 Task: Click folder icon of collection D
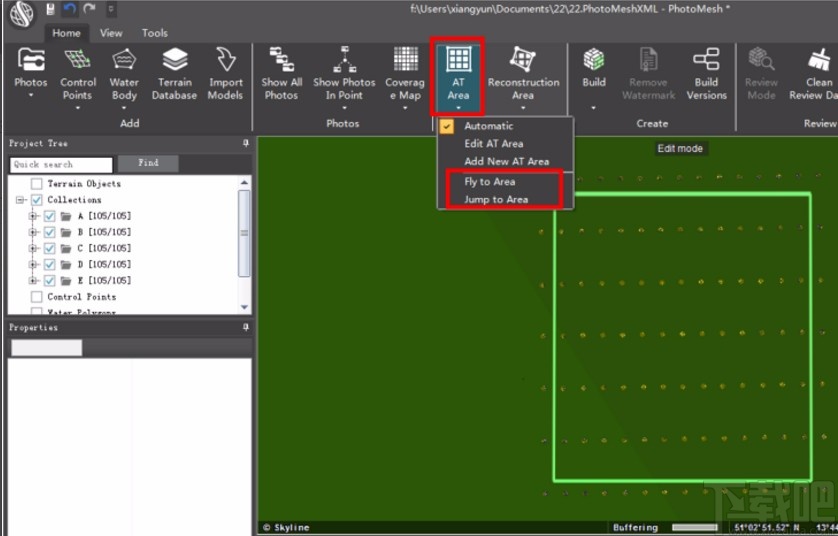point(66,265)
